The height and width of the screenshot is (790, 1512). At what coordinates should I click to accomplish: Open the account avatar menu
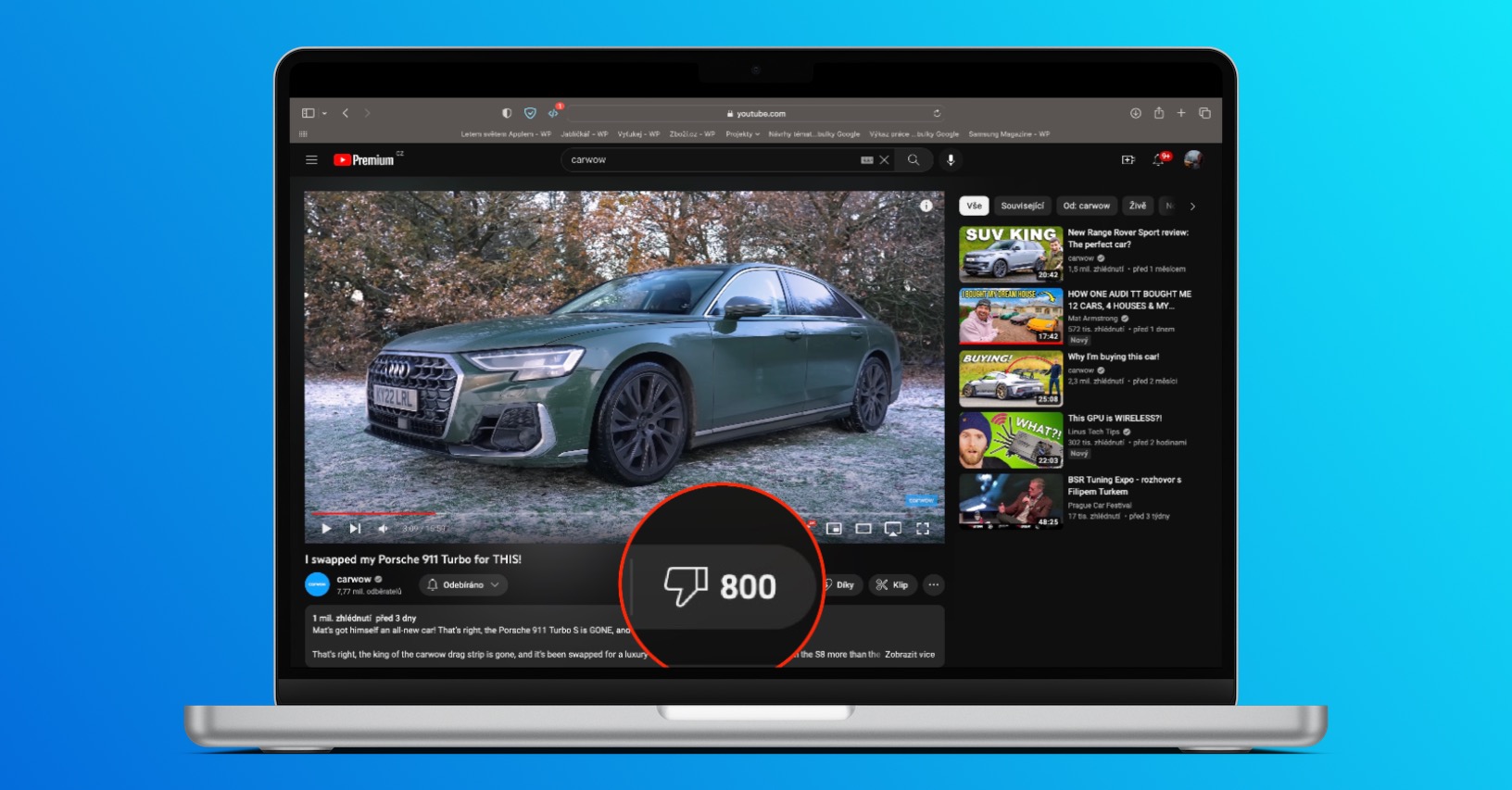pyautogui.click(x=1193, y=159)
